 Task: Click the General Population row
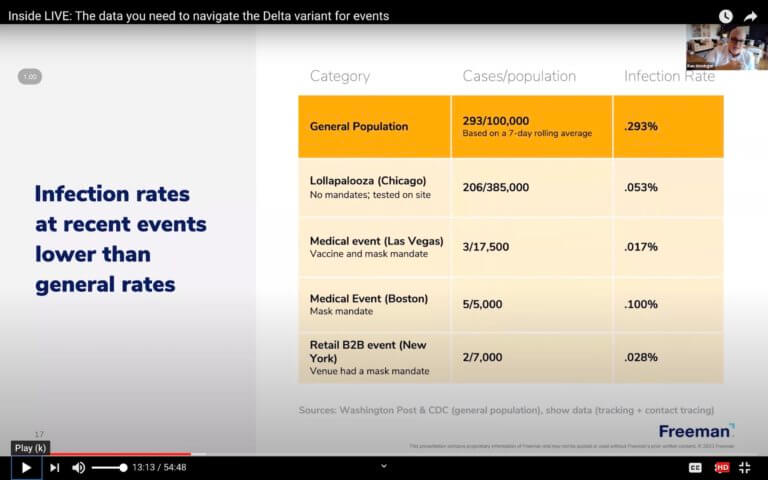[511, 126]
